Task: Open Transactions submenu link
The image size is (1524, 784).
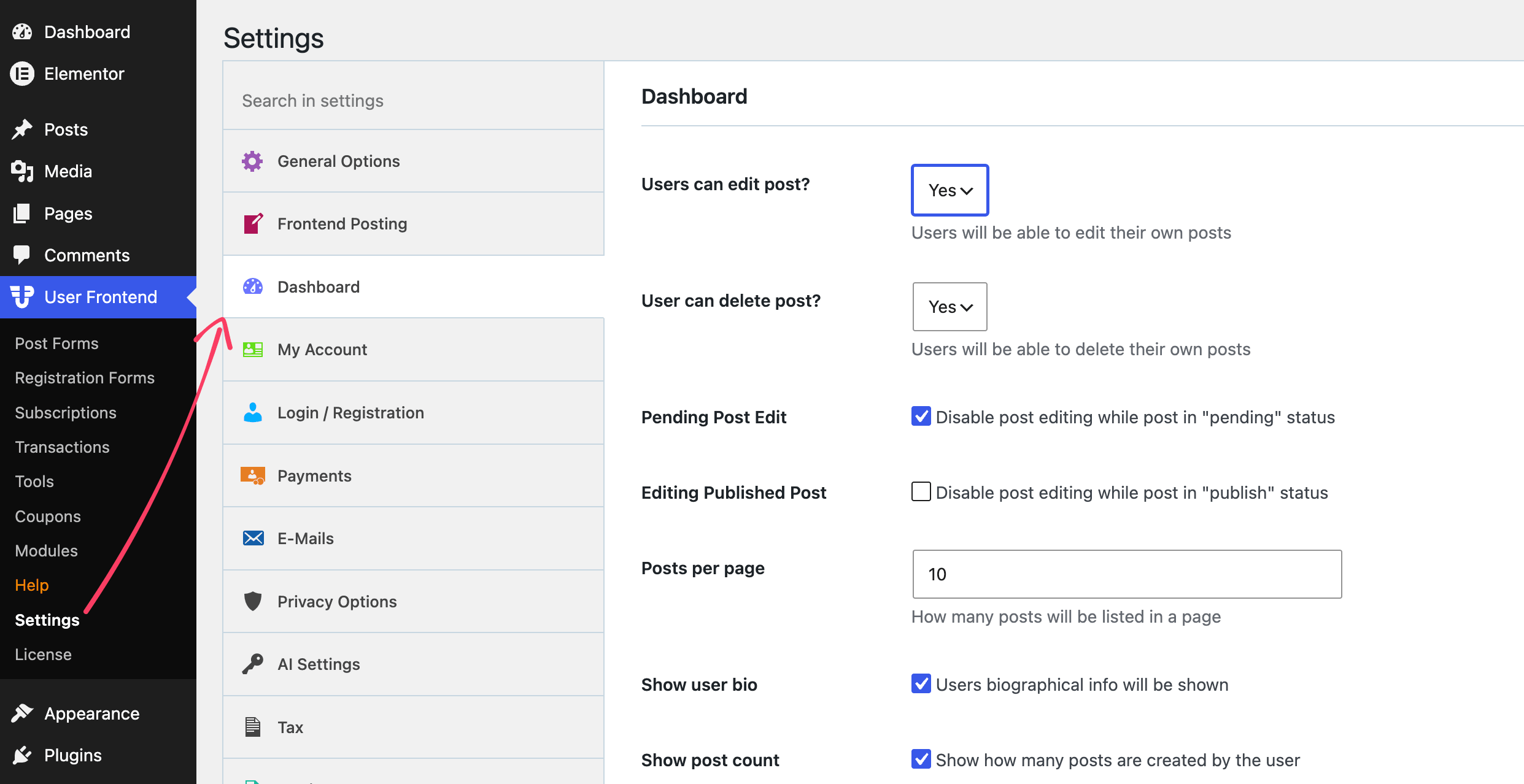Action: click(62, 447)
